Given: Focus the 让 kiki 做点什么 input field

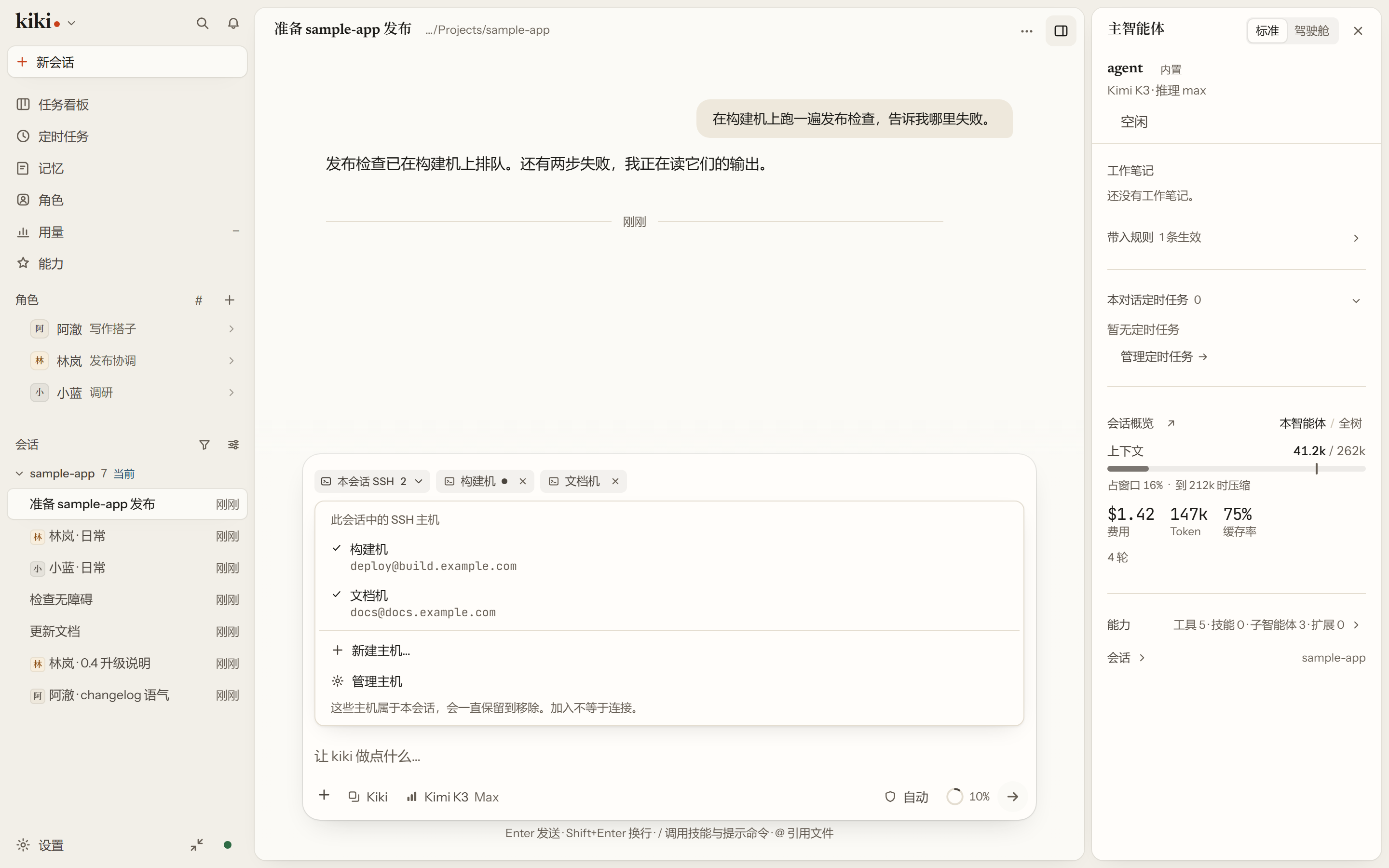Looking at the screenshot, I should 669,756.
